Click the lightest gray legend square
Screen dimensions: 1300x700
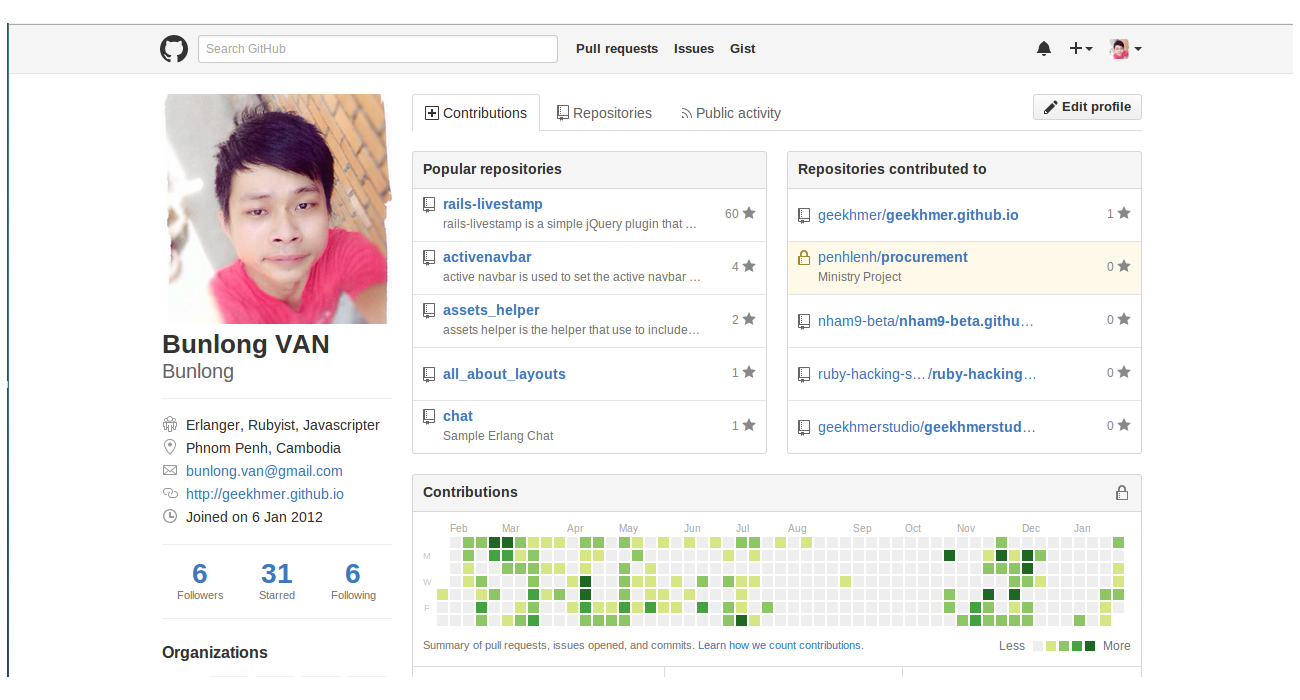pyautogui.click(x=1038, y=646)
